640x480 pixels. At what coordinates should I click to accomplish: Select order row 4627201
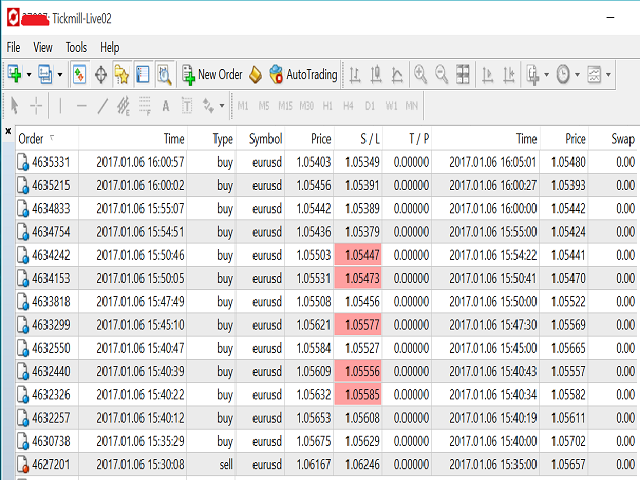coord(50,465)
